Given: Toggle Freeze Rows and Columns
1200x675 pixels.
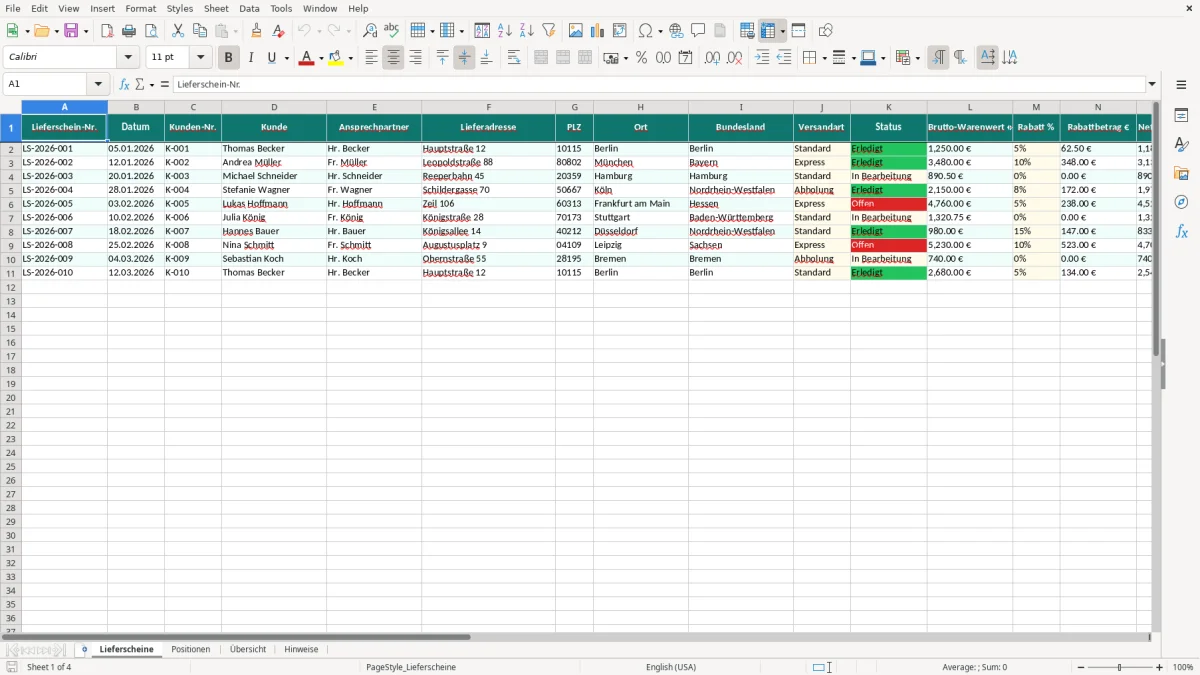Looking at the screenshot, I should 768,31.
